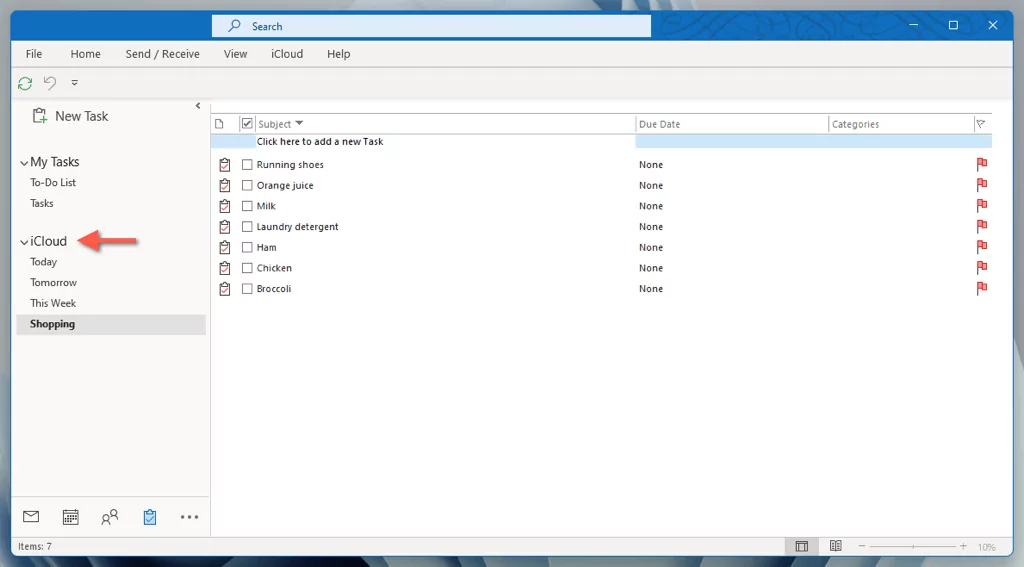Collapse the iCloud folder group
Screen dimensions: 1024x567
24,242
